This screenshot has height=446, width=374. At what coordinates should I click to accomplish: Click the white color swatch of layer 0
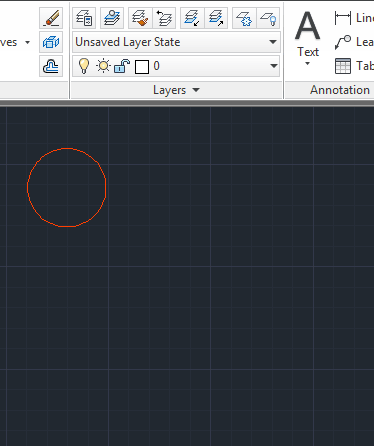142,67
